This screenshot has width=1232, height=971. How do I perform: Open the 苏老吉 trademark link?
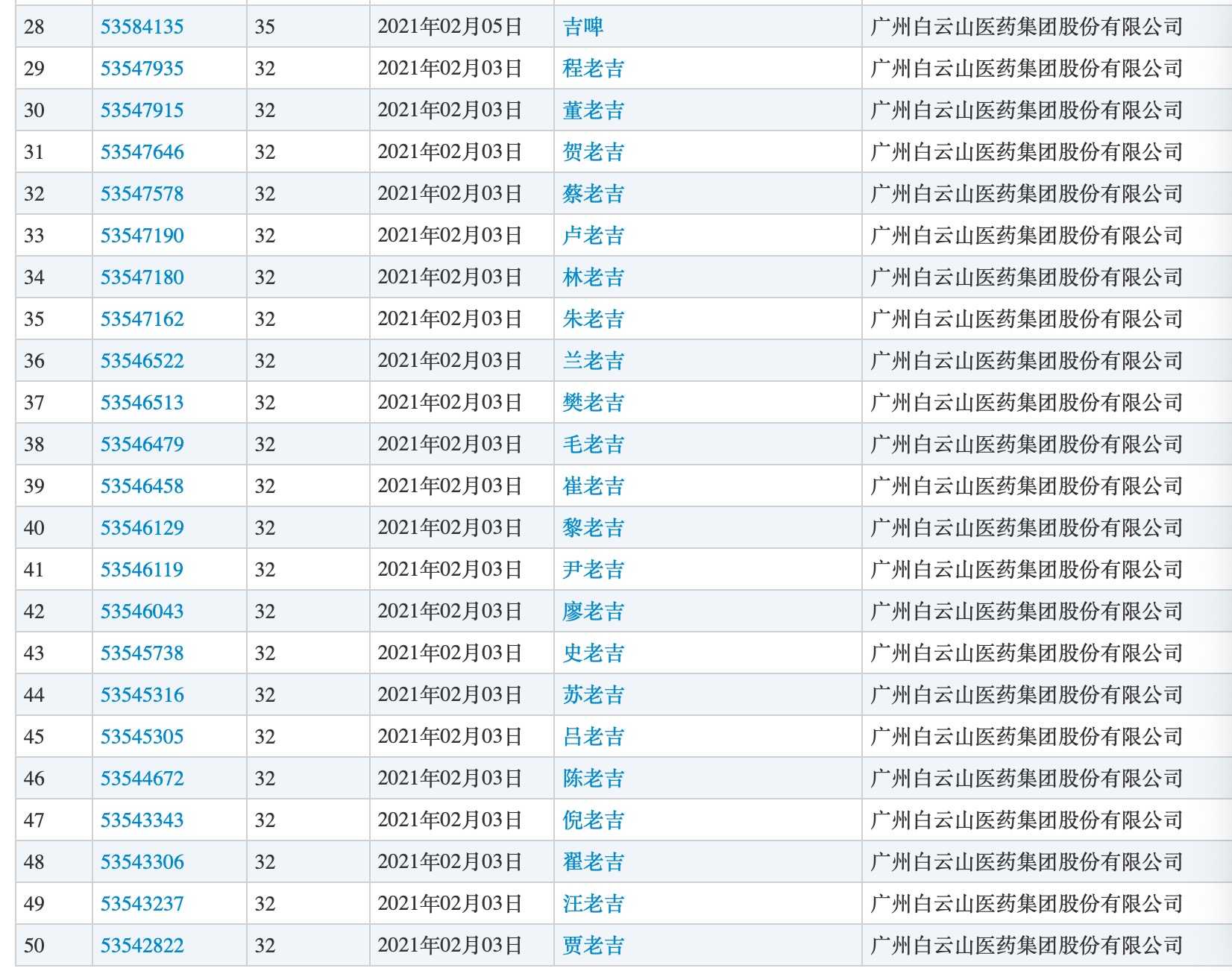(593, 695)
